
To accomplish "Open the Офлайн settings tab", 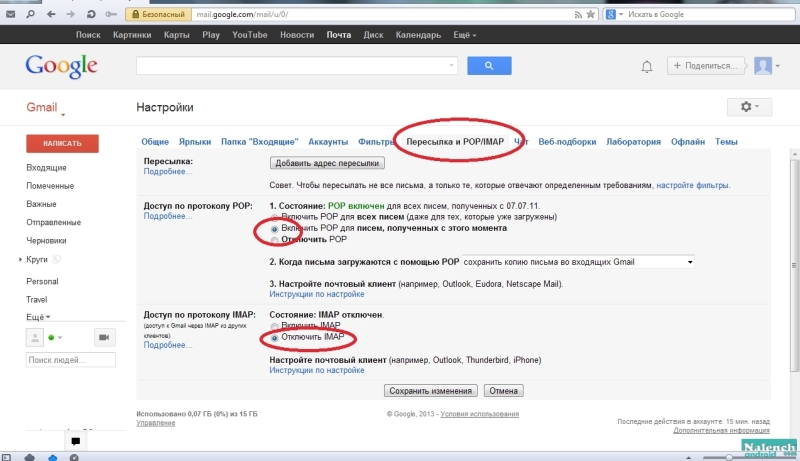I will 688,142.
